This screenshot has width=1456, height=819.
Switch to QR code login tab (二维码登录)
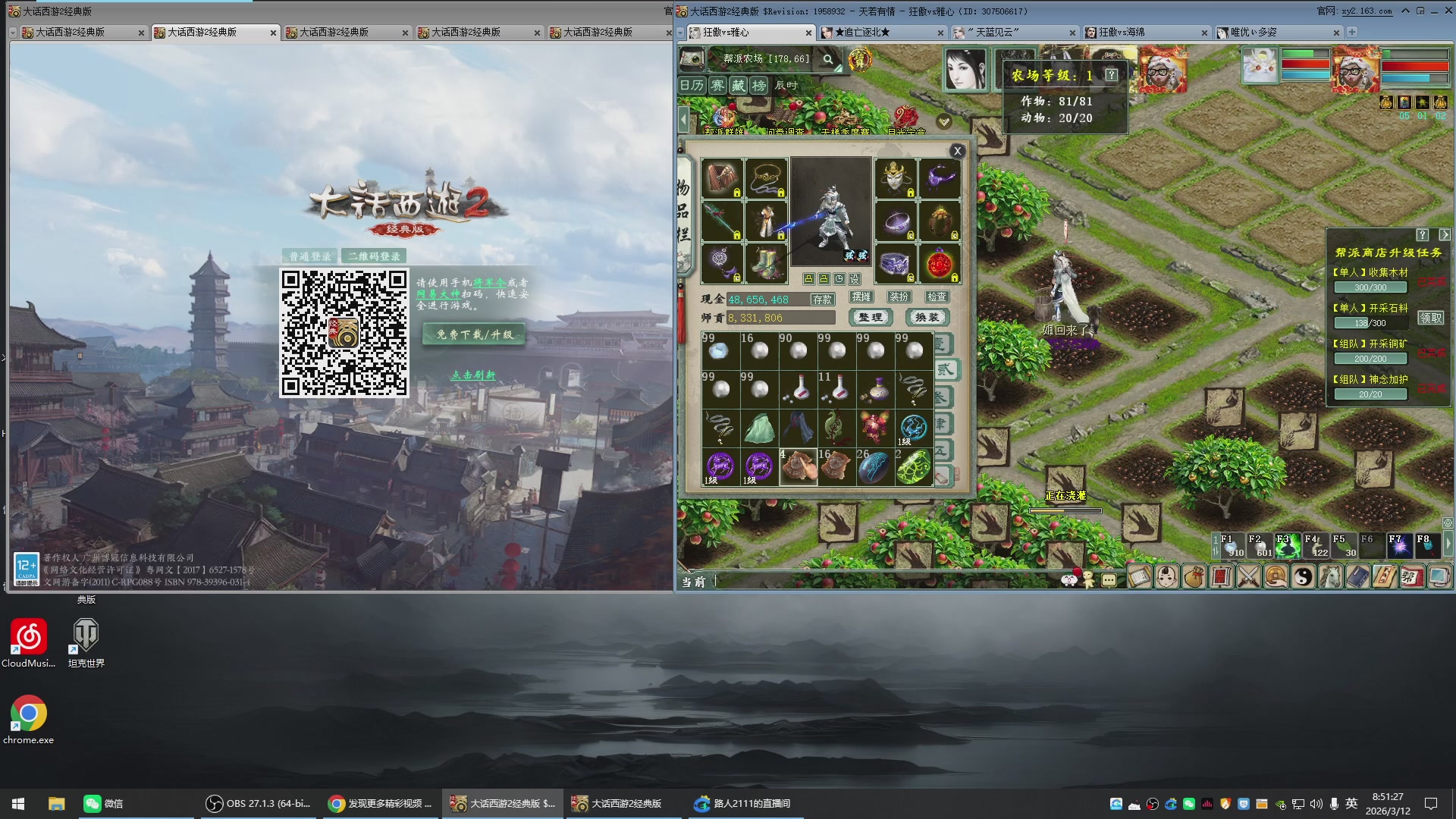[x=374, y=256]
